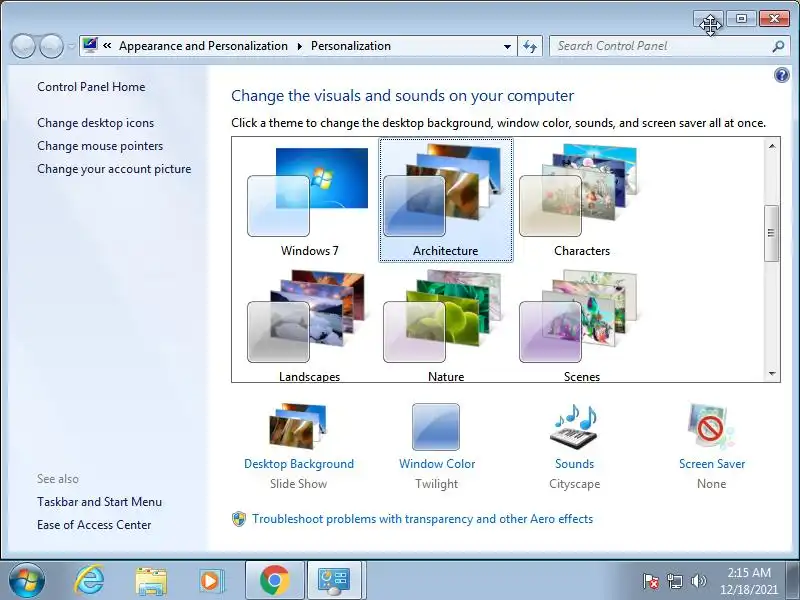Click the Back navigation button

pos(23,46)
